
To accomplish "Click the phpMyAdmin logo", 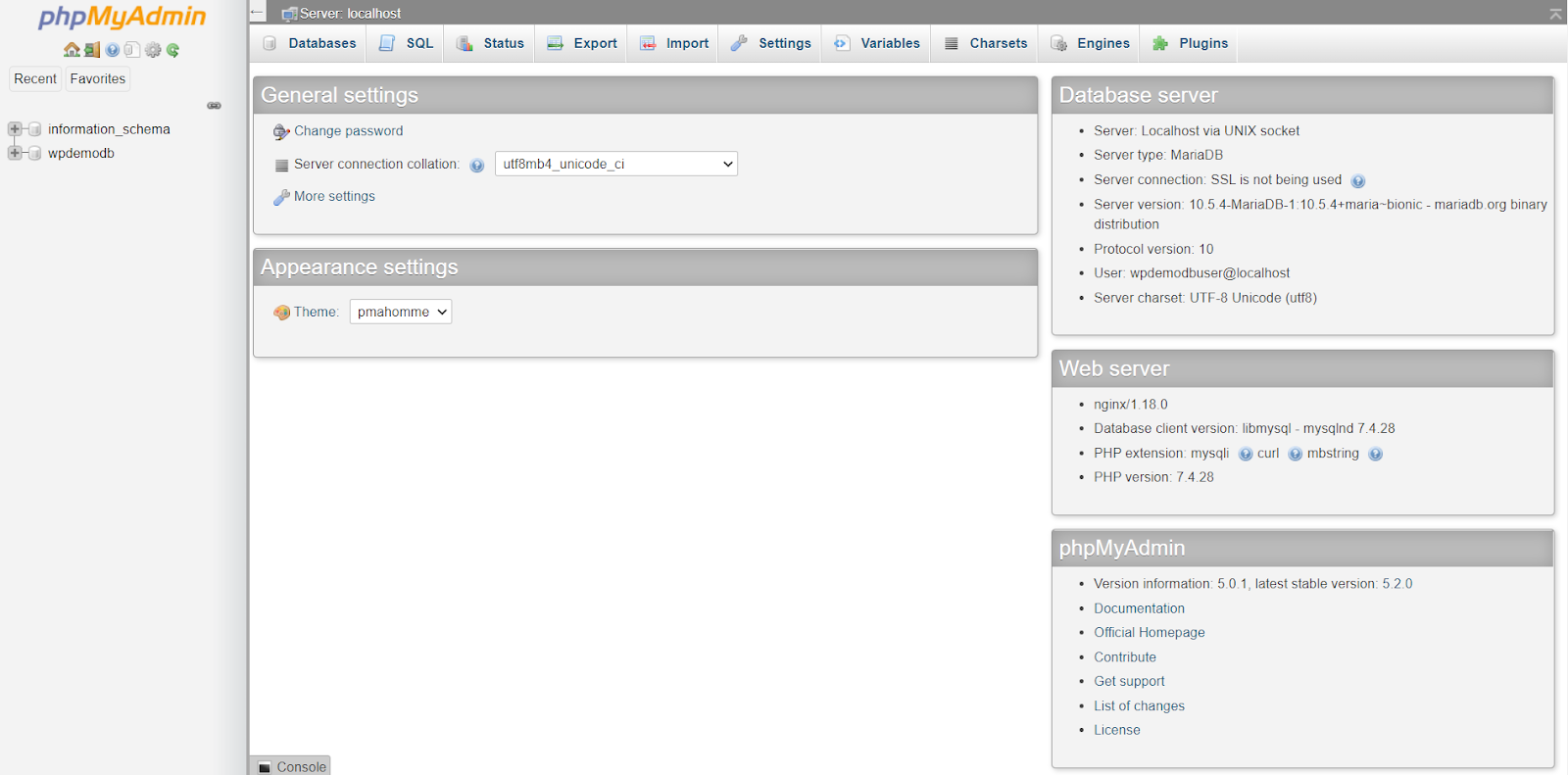I will pos(122,18).
